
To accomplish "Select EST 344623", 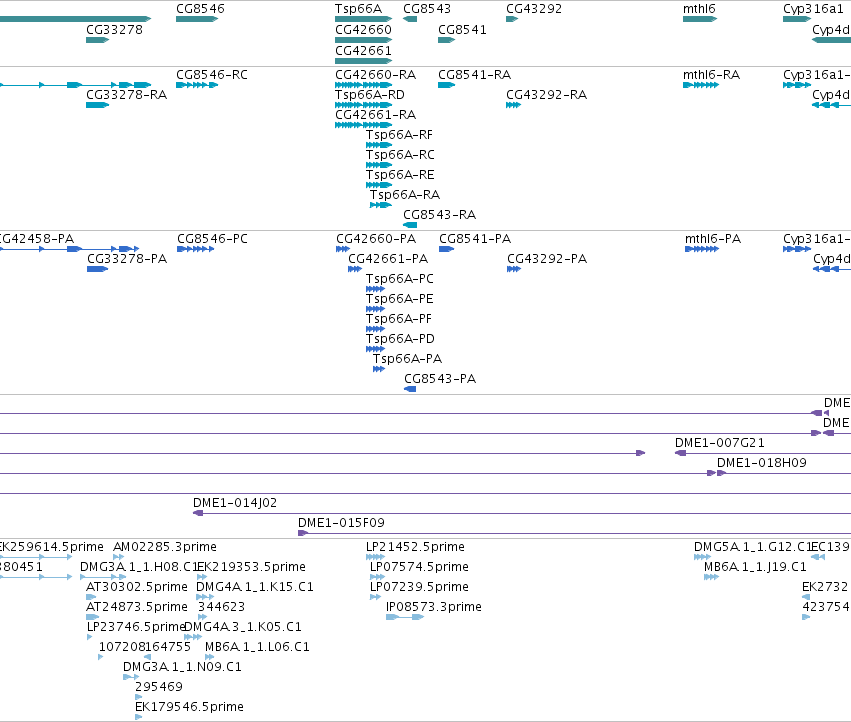I will 221,607.
